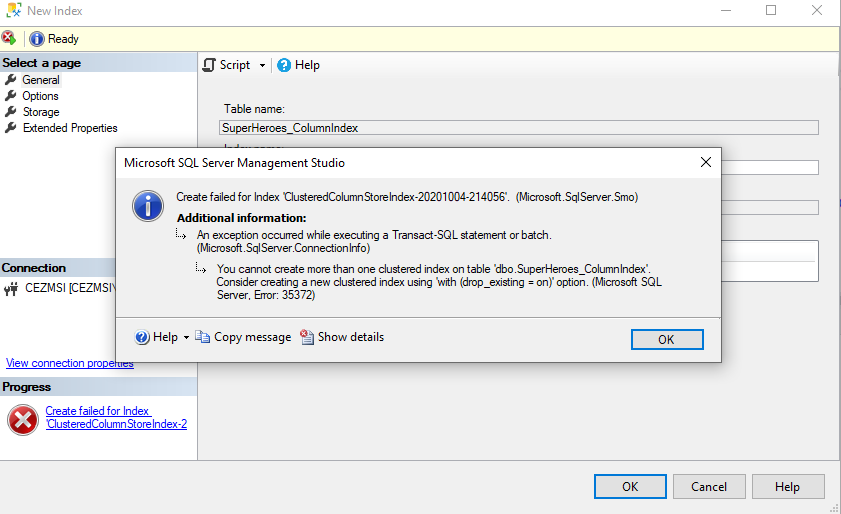This screenshot has width=841, height=514.
Task: Click the red failure icon in Progress
Action: [x=23, y=420]
